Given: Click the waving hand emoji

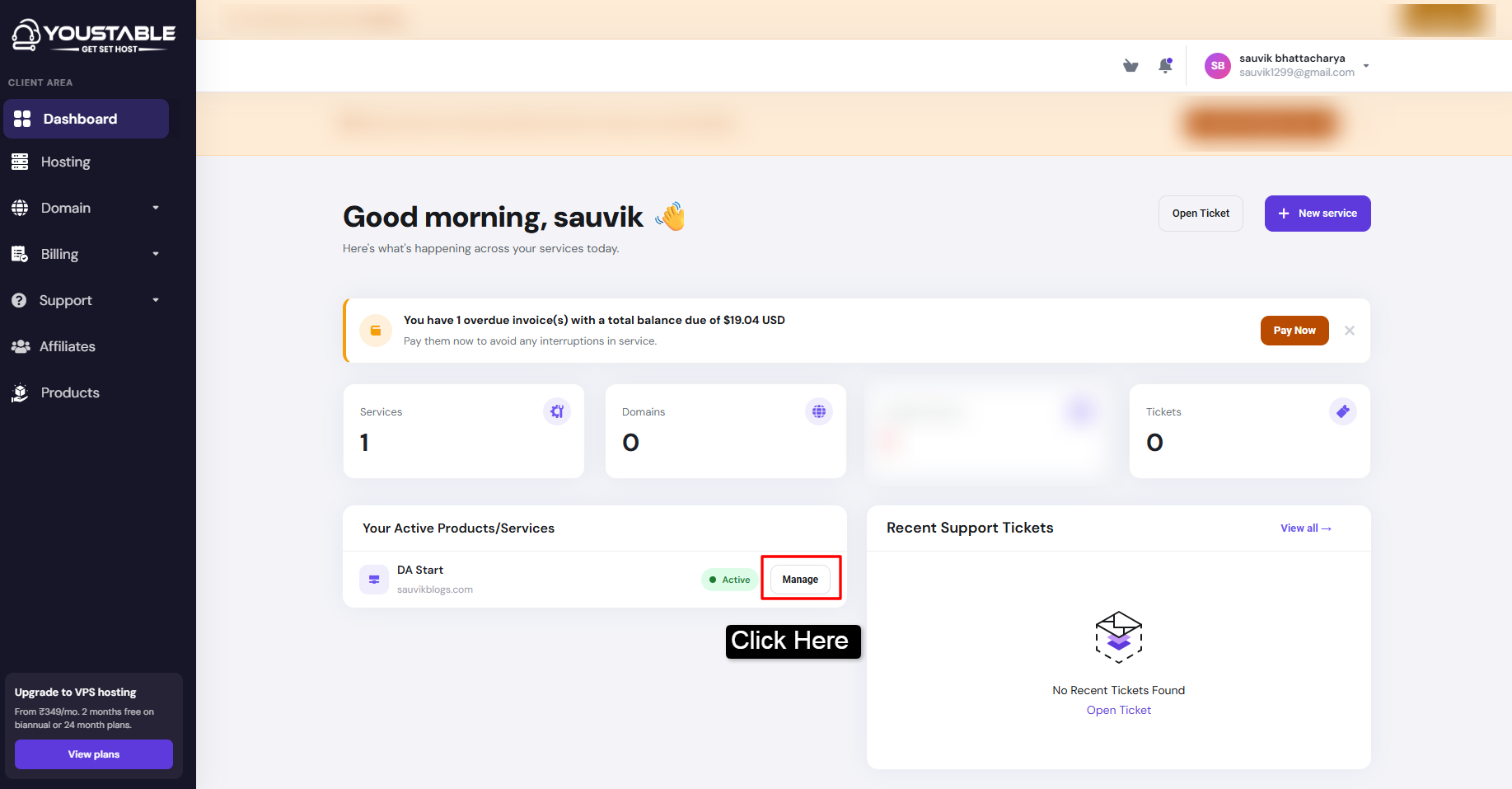Looking at the screenshot, I should [671, 217].
